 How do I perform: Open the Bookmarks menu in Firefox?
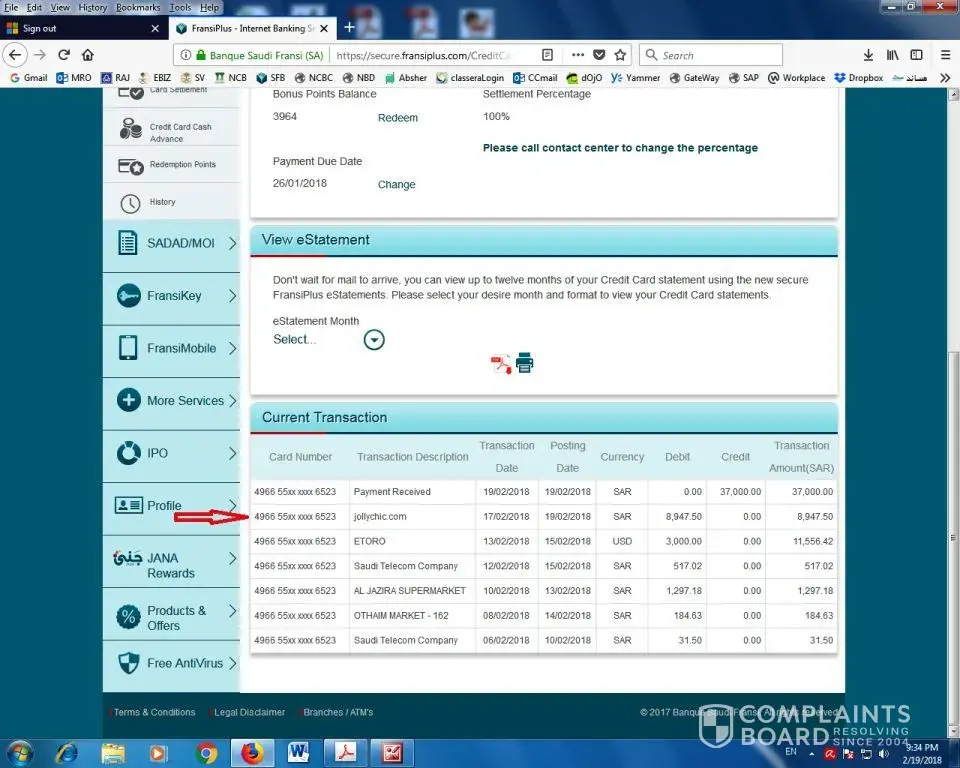tap(136, 7)
